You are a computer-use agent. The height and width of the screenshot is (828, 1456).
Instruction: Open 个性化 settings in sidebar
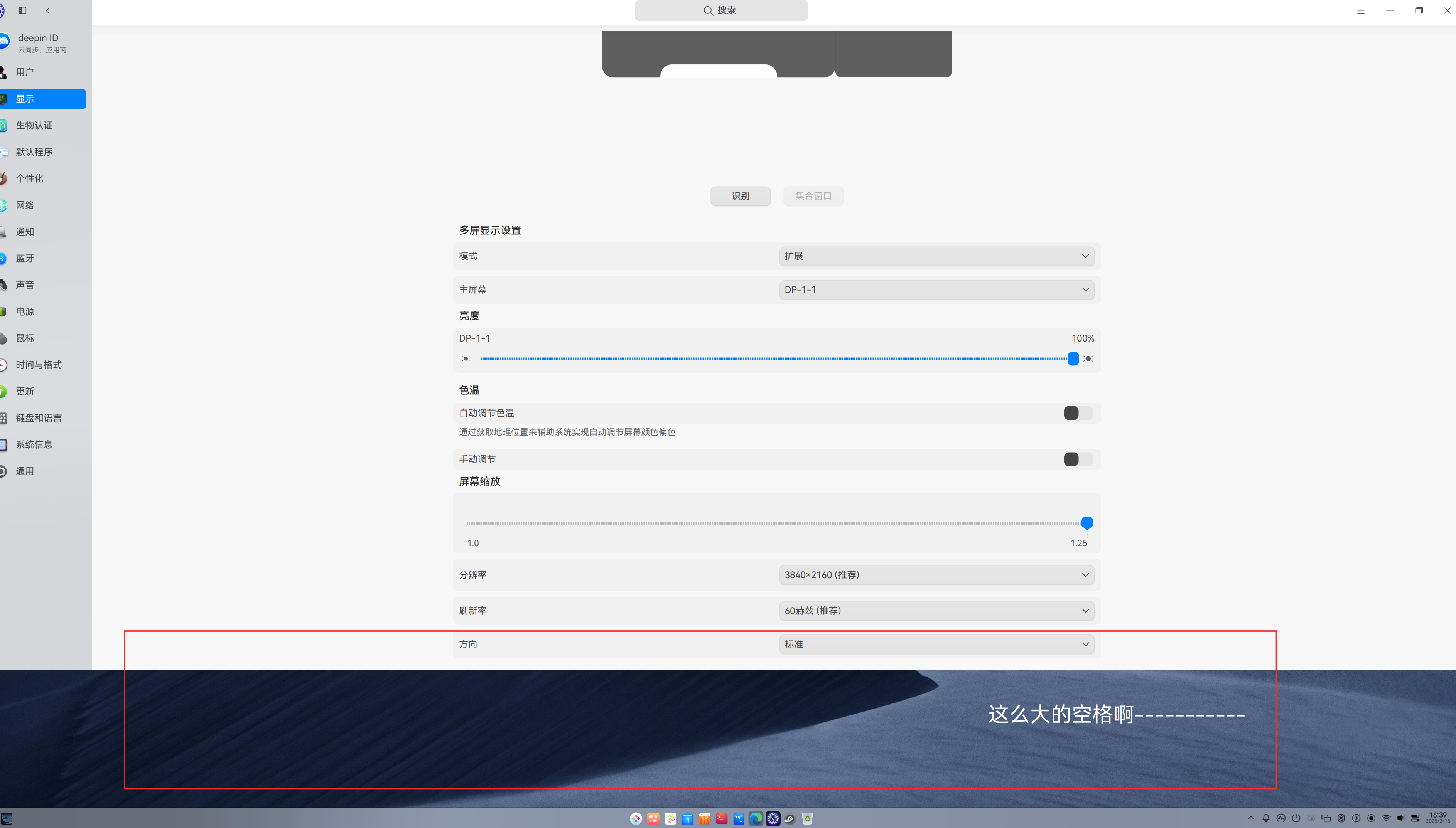coord(43,178)
